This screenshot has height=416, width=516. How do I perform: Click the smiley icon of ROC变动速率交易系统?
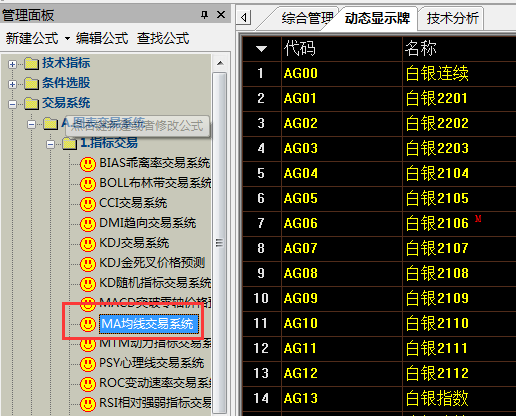pyautogui.click(x=88, y=384)
